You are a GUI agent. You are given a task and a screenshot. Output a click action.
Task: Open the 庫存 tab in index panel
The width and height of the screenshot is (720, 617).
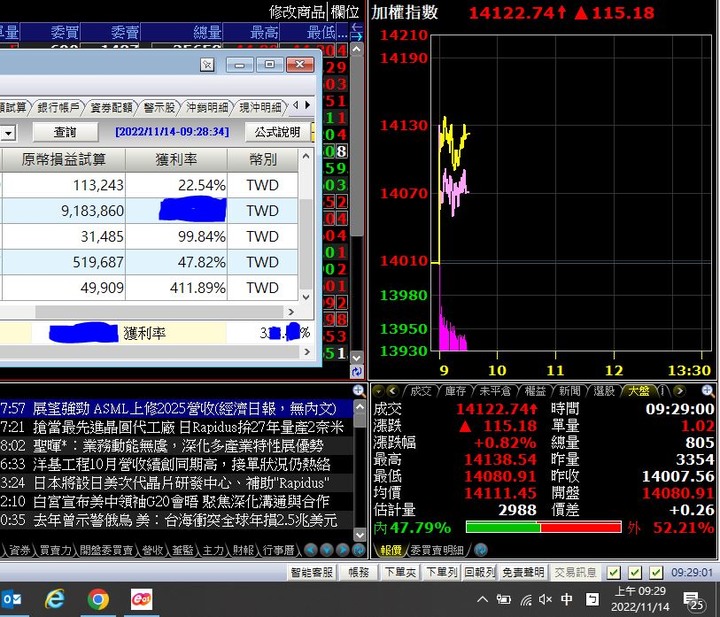(455, 391)
